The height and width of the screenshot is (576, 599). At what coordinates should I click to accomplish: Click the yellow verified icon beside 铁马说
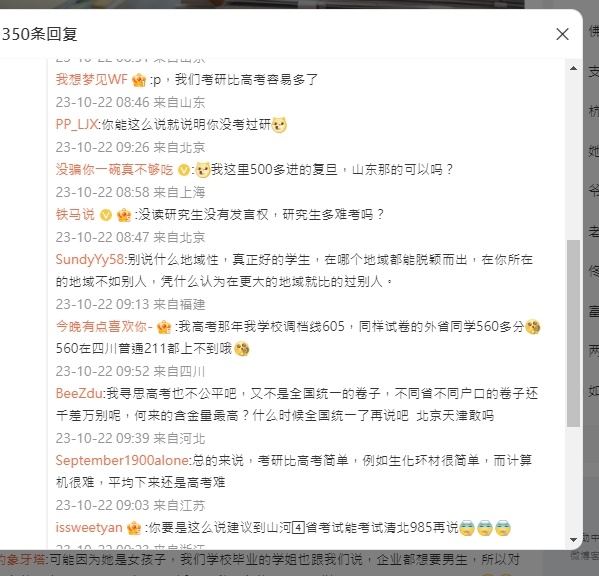pos(106,215)
